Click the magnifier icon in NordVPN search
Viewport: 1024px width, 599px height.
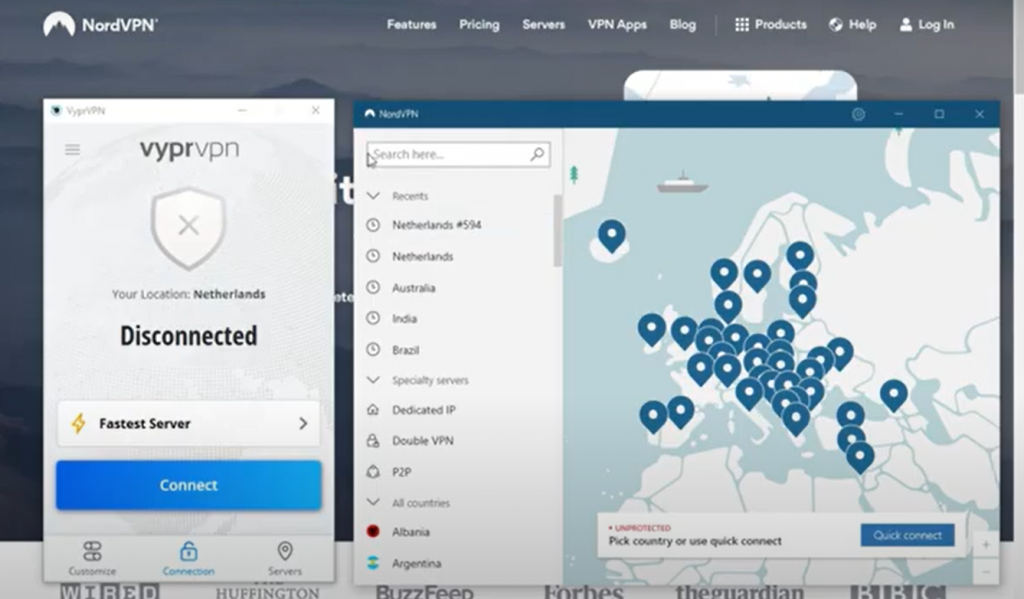point(537,154)
